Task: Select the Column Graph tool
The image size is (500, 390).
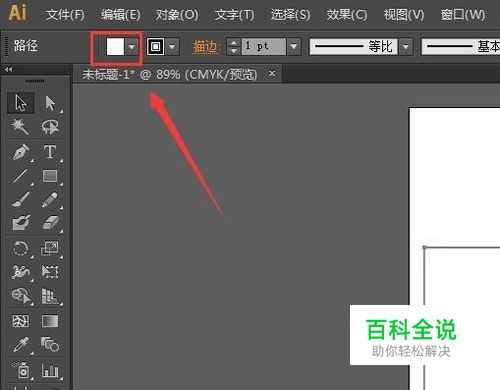Action: (x=50, y=370)
